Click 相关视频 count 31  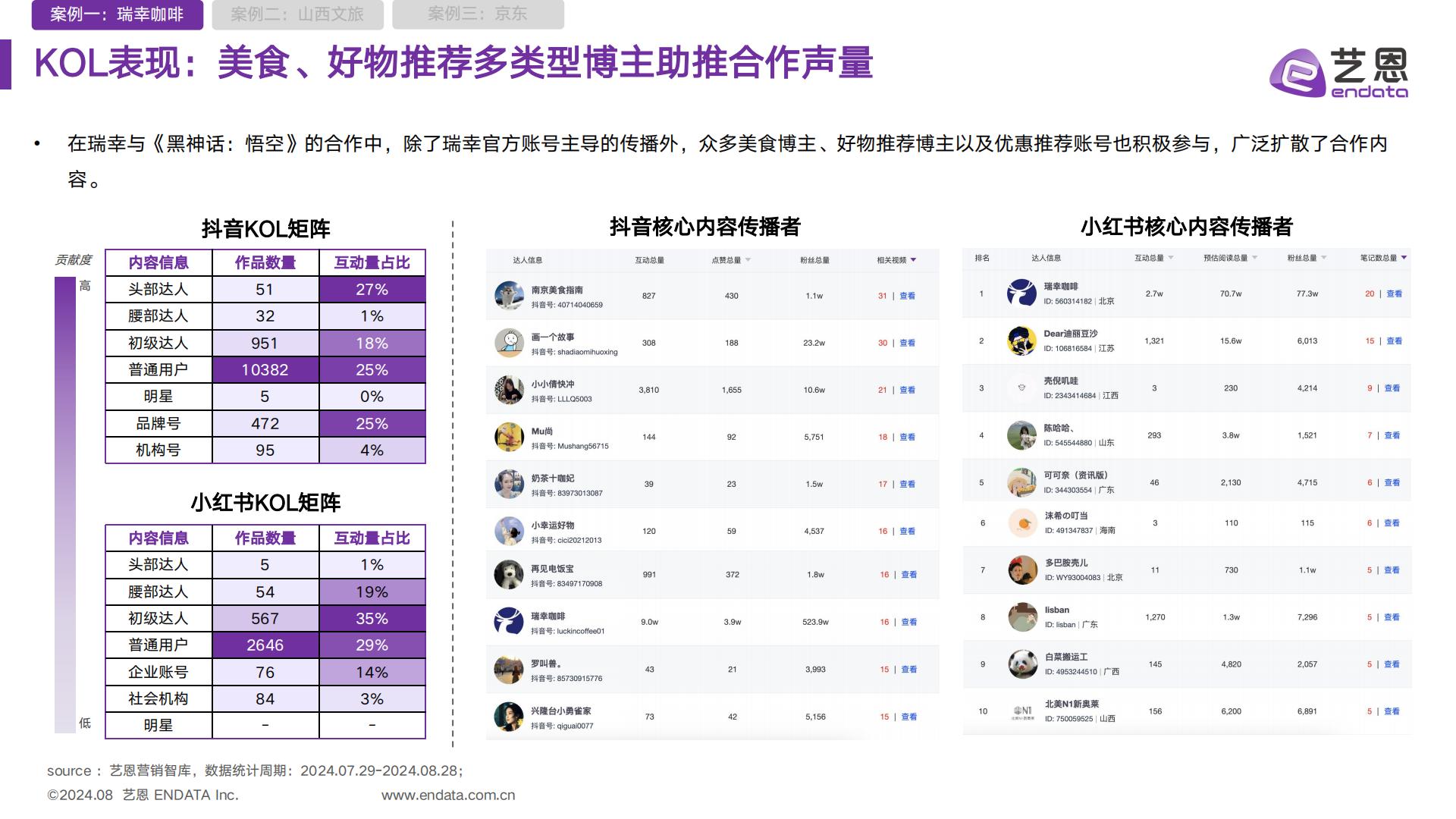(882, 296)
